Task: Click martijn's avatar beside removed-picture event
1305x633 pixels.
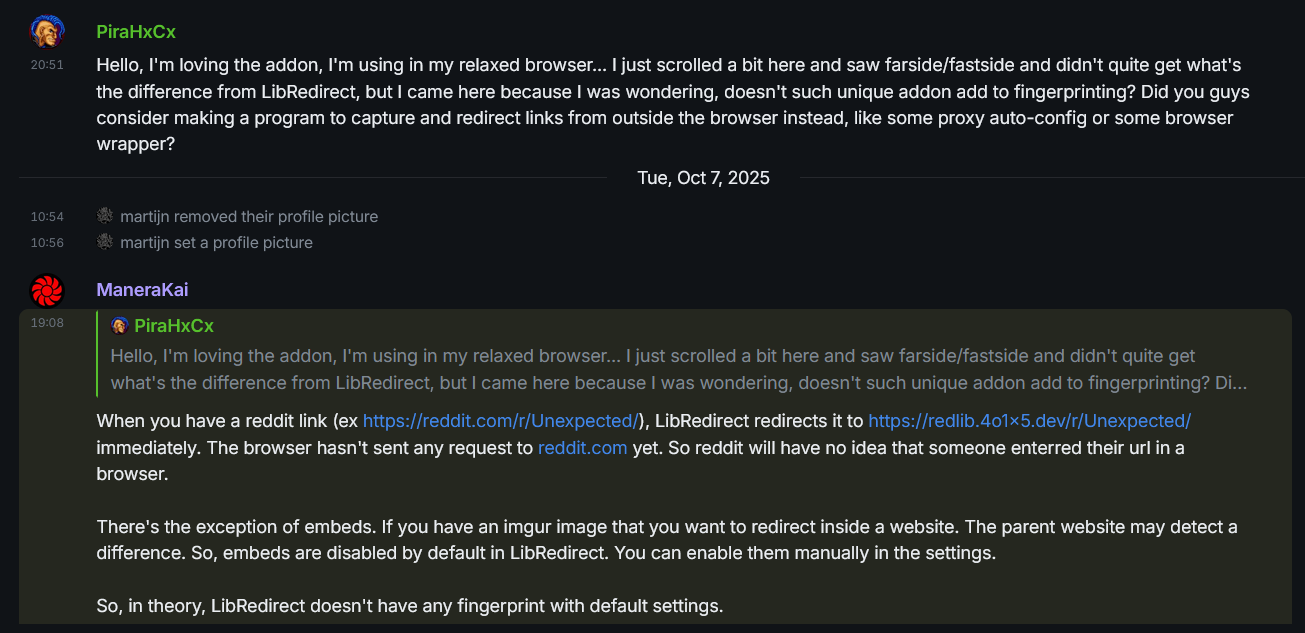Action: 105,216
